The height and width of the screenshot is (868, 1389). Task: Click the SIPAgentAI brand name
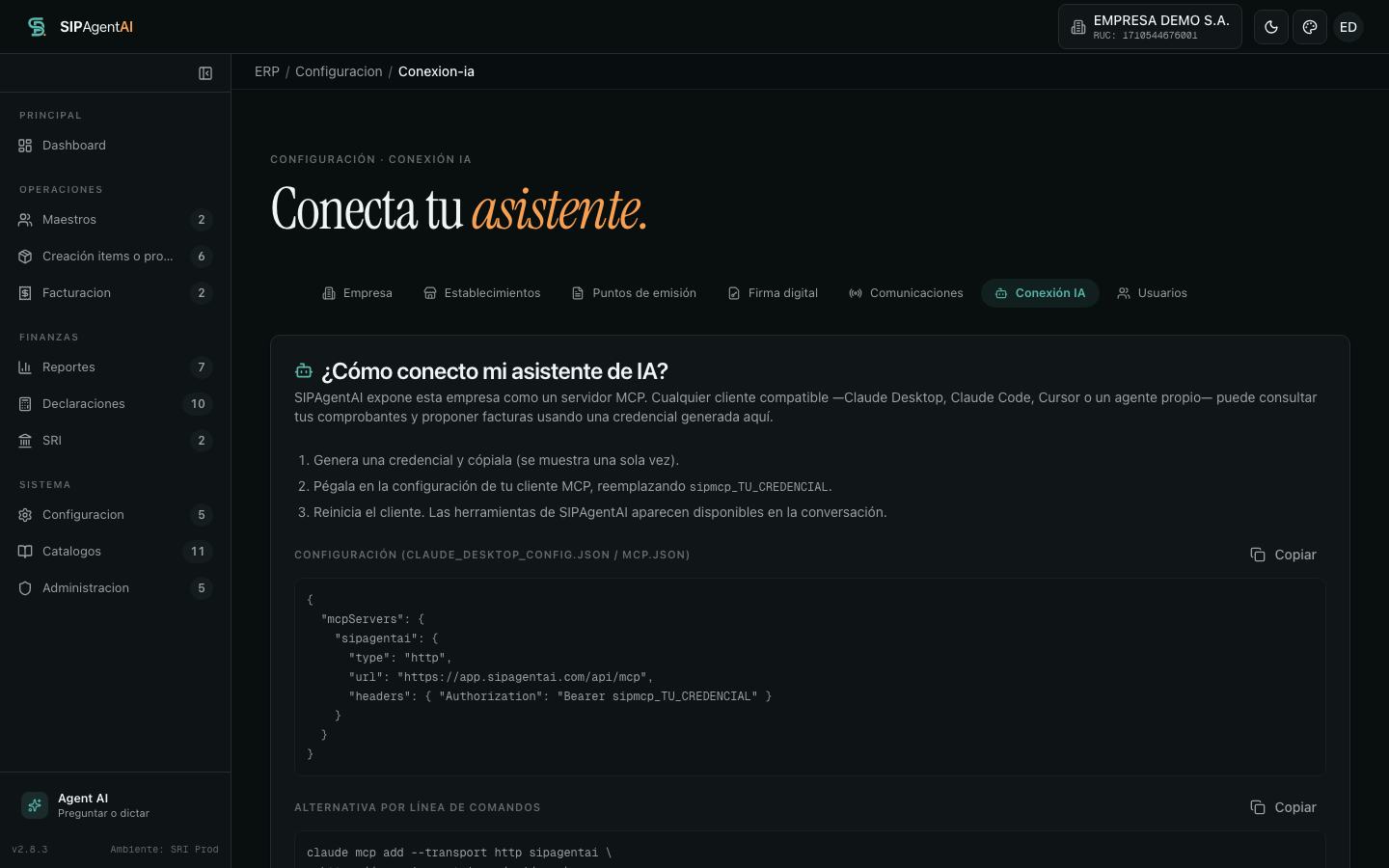point(96,27)
